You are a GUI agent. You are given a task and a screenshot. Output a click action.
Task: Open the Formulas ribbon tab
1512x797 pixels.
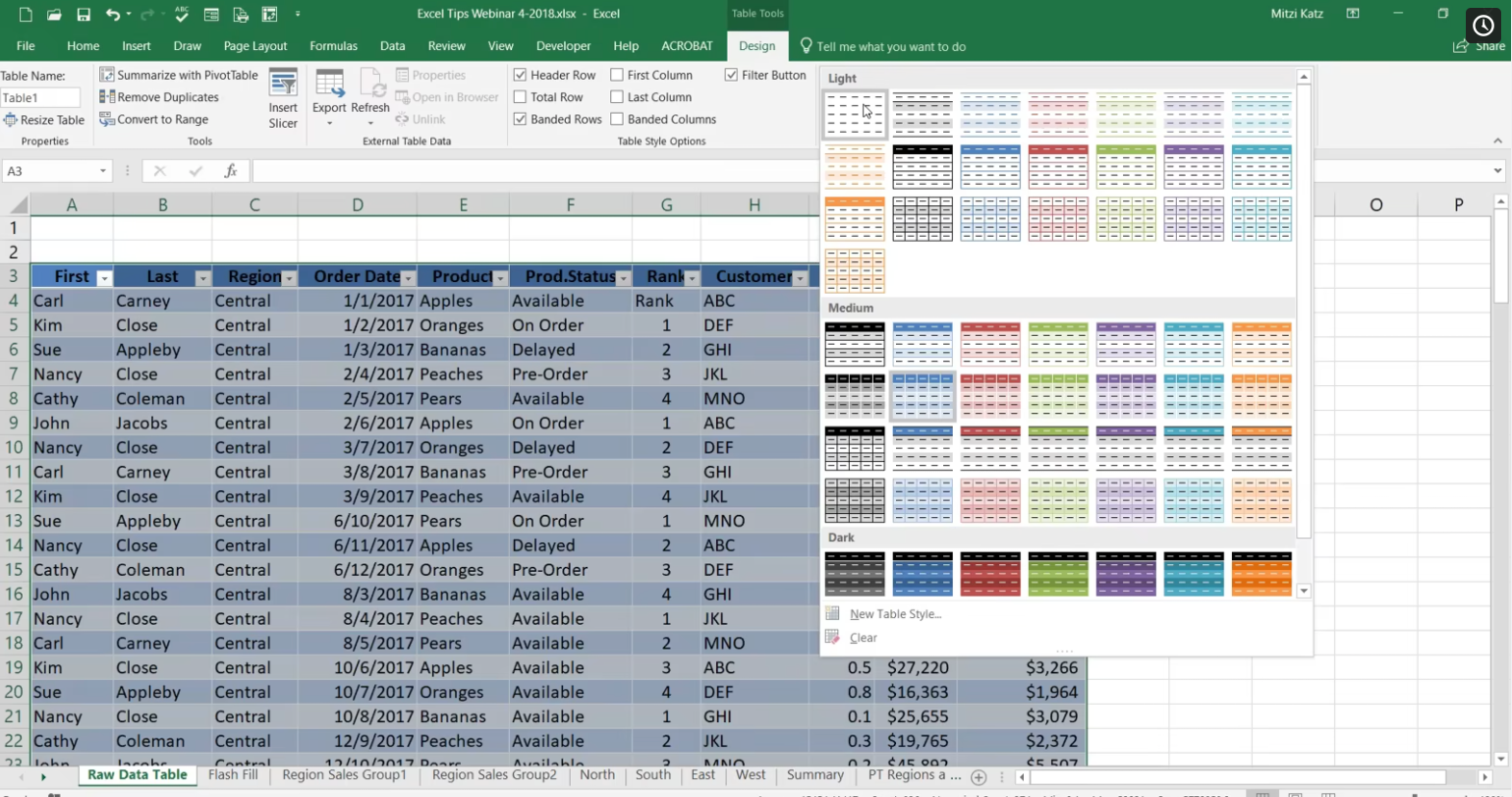coord(333,45)
